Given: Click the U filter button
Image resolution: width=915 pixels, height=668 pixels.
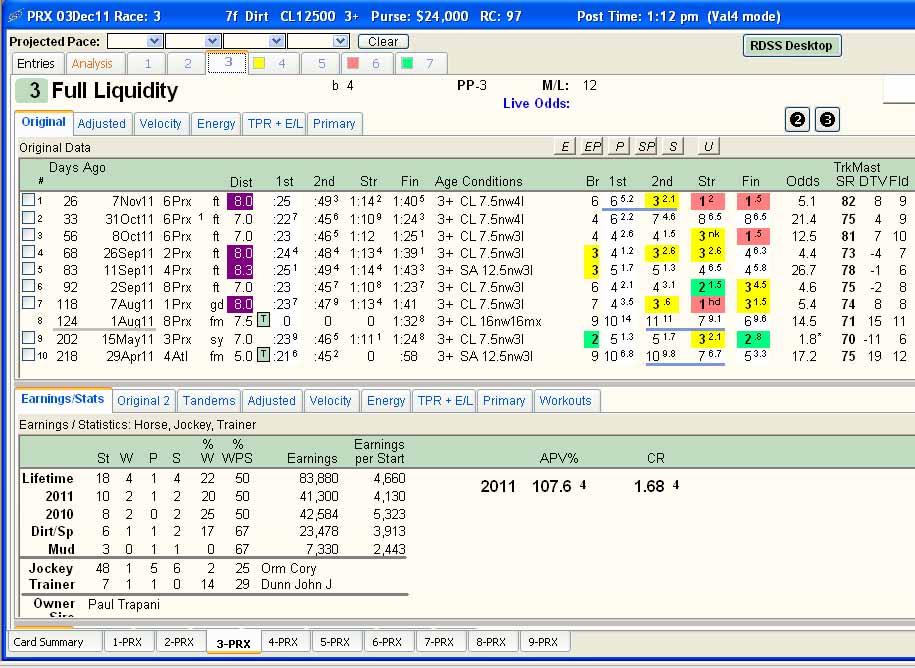Looking at the screenshot, I should click(x=708, y=146).
